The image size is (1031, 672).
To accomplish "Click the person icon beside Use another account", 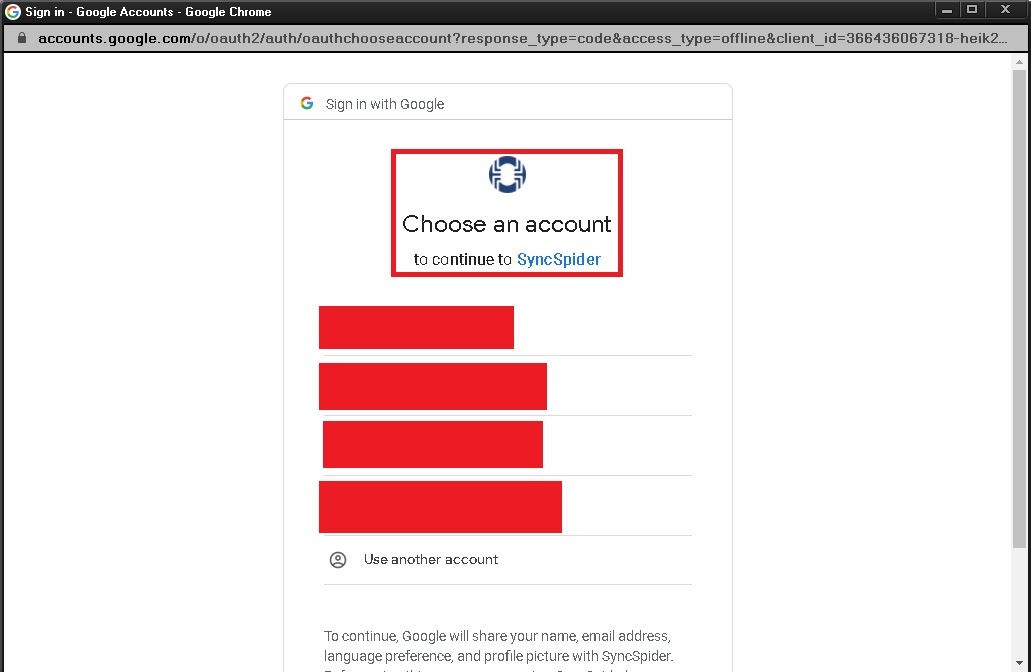I will (338, 560).
